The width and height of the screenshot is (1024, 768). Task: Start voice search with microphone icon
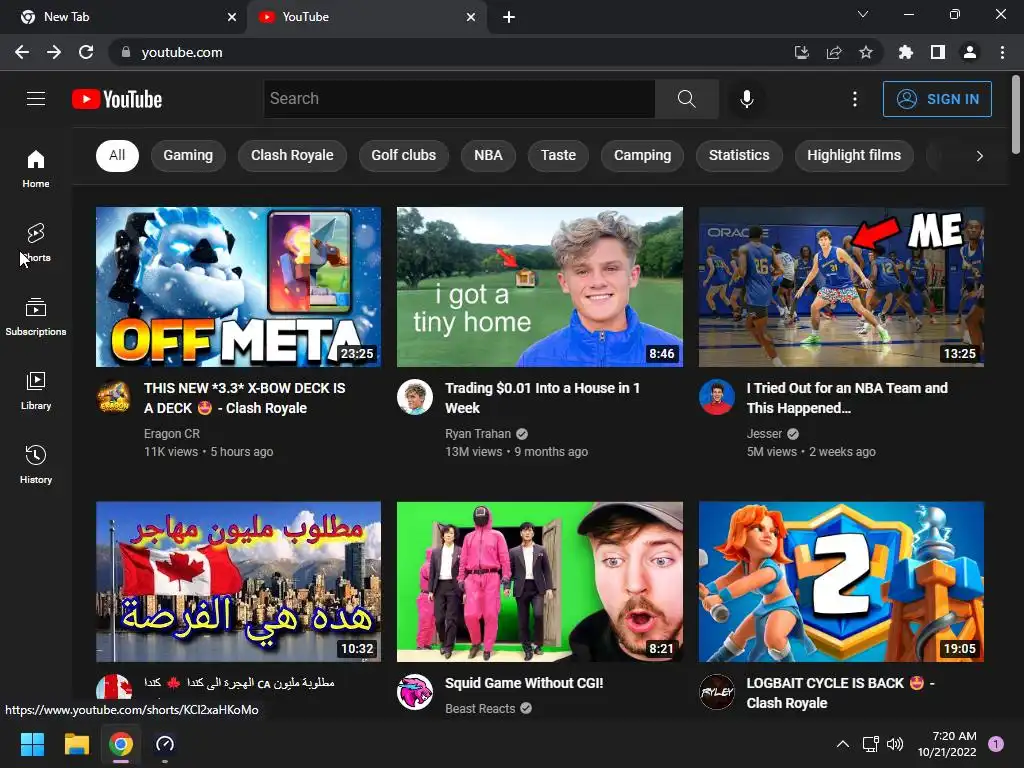coord(746,99)
